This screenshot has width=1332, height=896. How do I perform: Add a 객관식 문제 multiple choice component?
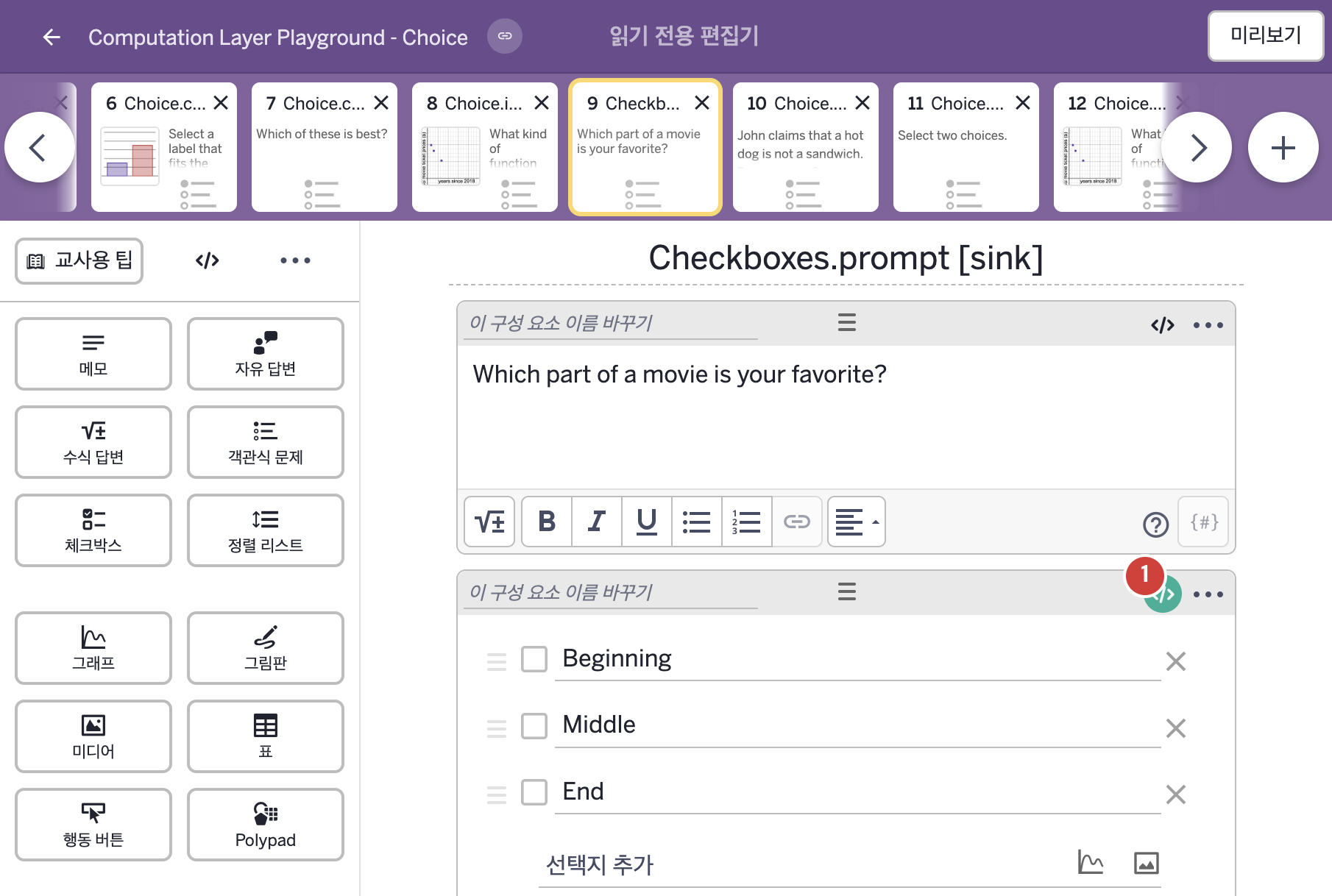pyautogui.click(x=266, y=442)
